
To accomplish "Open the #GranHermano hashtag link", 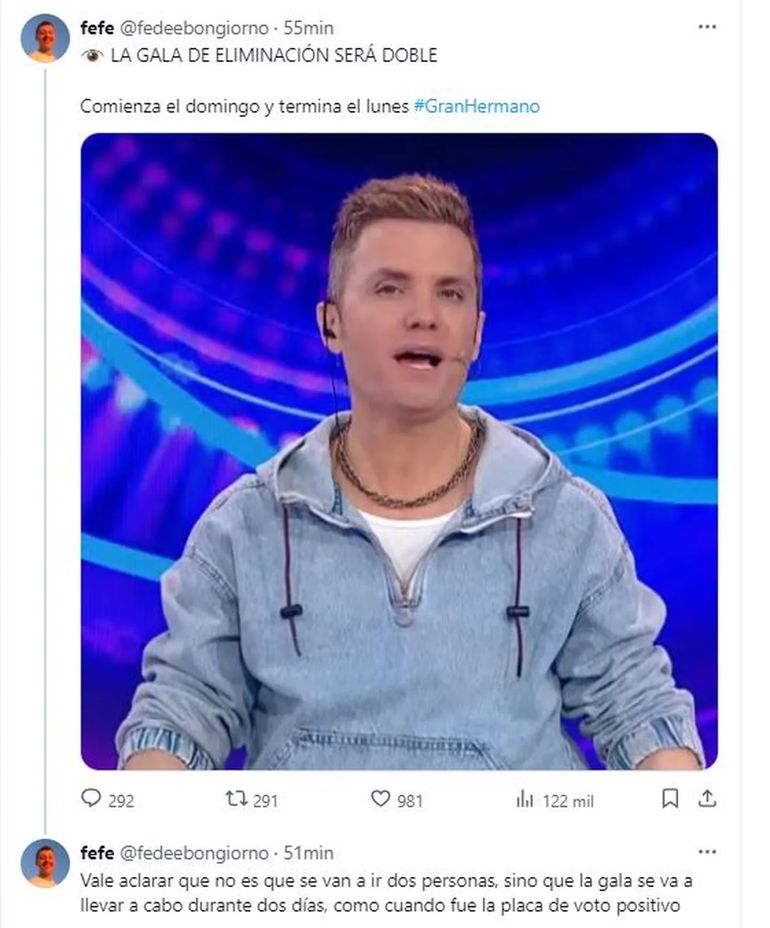I will (476, 106).
